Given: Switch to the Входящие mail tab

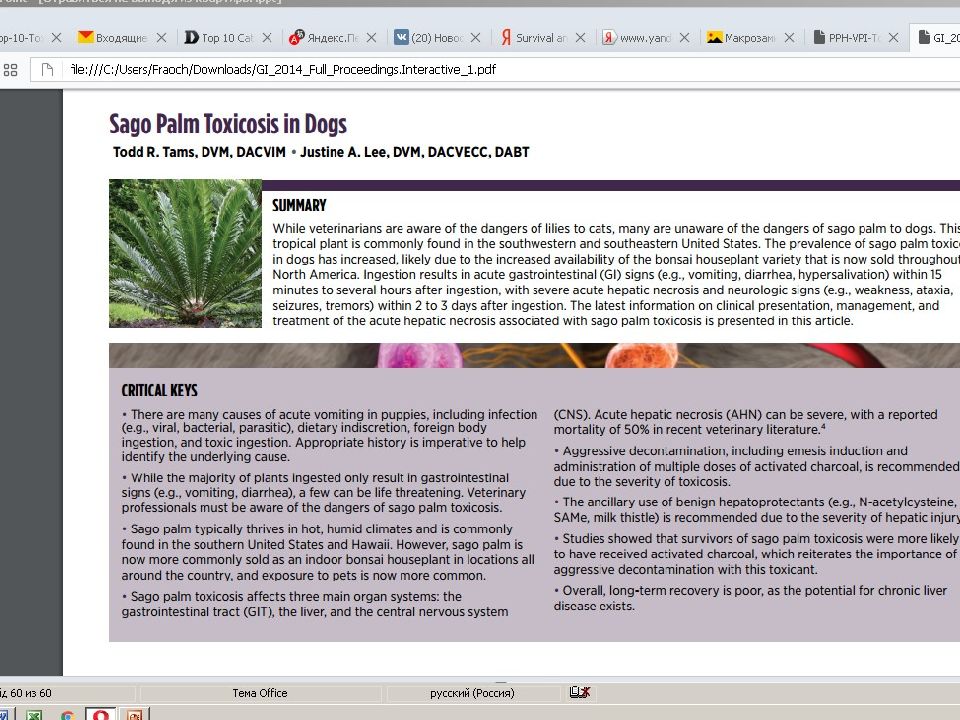Looking at the screenshot, I should click(x=121, y=38).
